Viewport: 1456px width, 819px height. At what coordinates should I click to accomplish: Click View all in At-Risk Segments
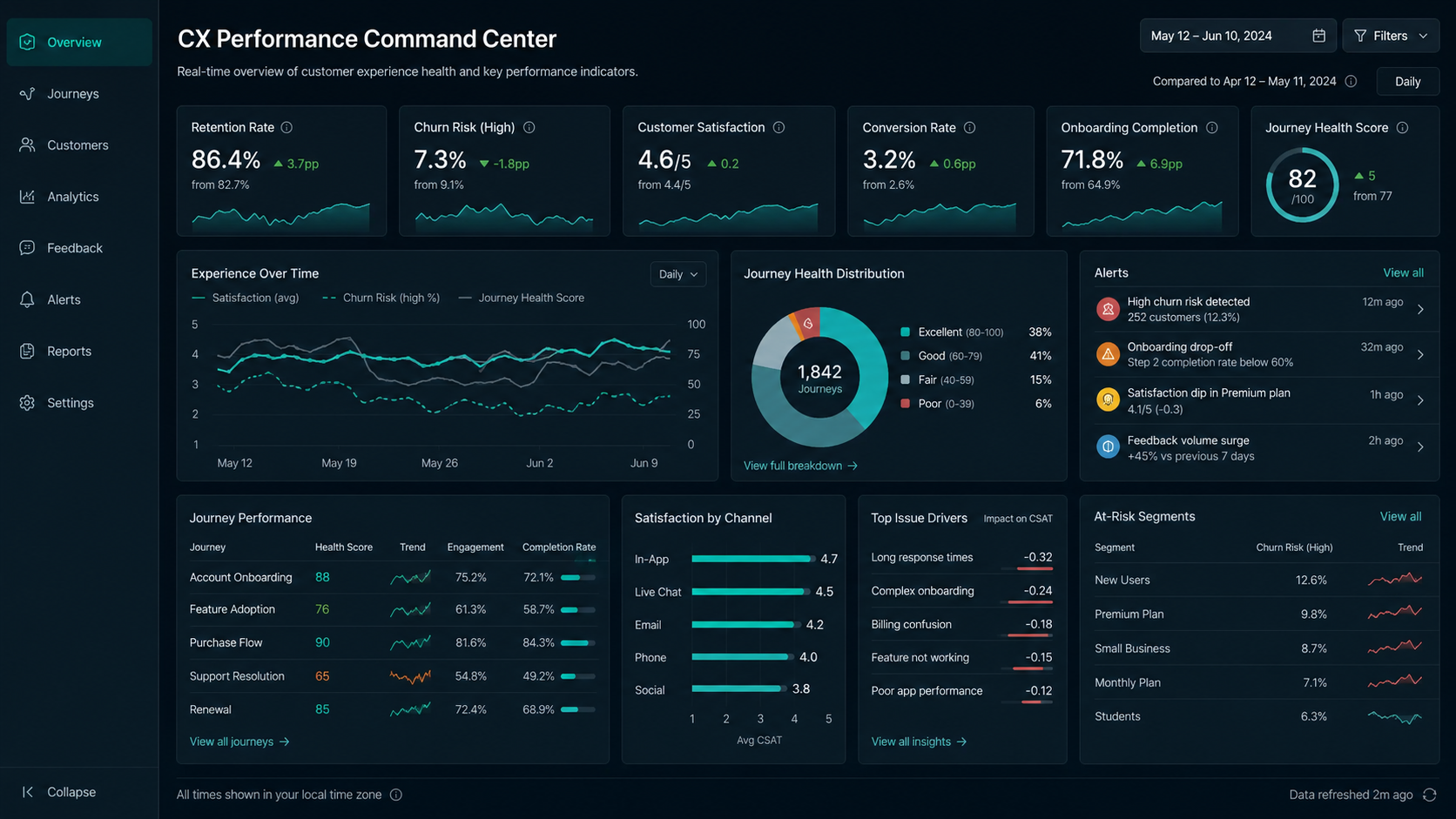1400,516
